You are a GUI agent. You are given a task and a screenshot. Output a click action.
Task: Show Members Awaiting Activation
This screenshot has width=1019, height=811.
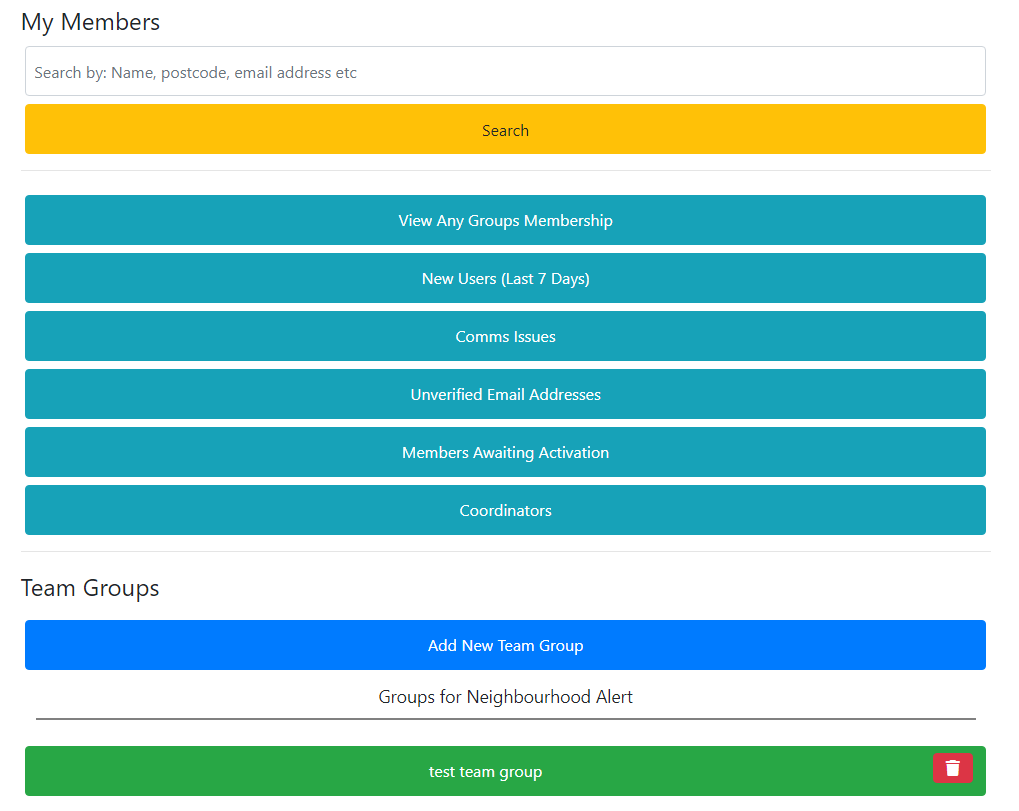click(x=505, y=452)
